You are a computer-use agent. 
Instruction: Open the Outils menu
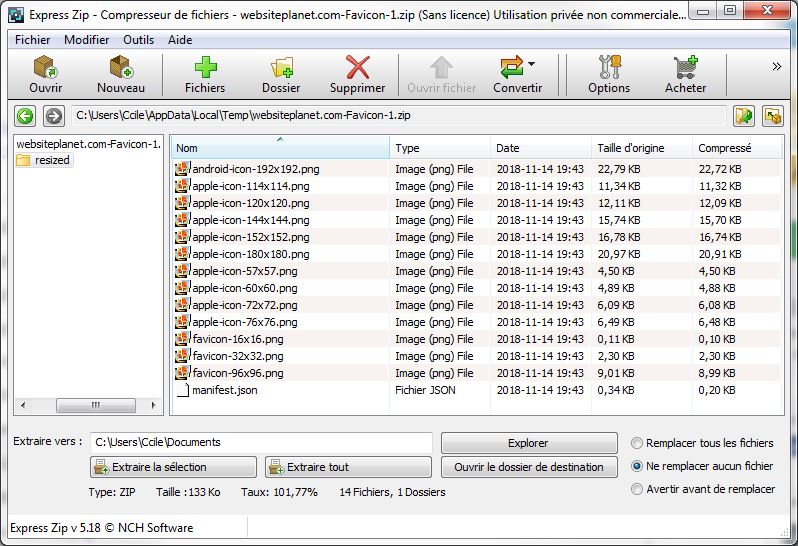click(138, 40)
